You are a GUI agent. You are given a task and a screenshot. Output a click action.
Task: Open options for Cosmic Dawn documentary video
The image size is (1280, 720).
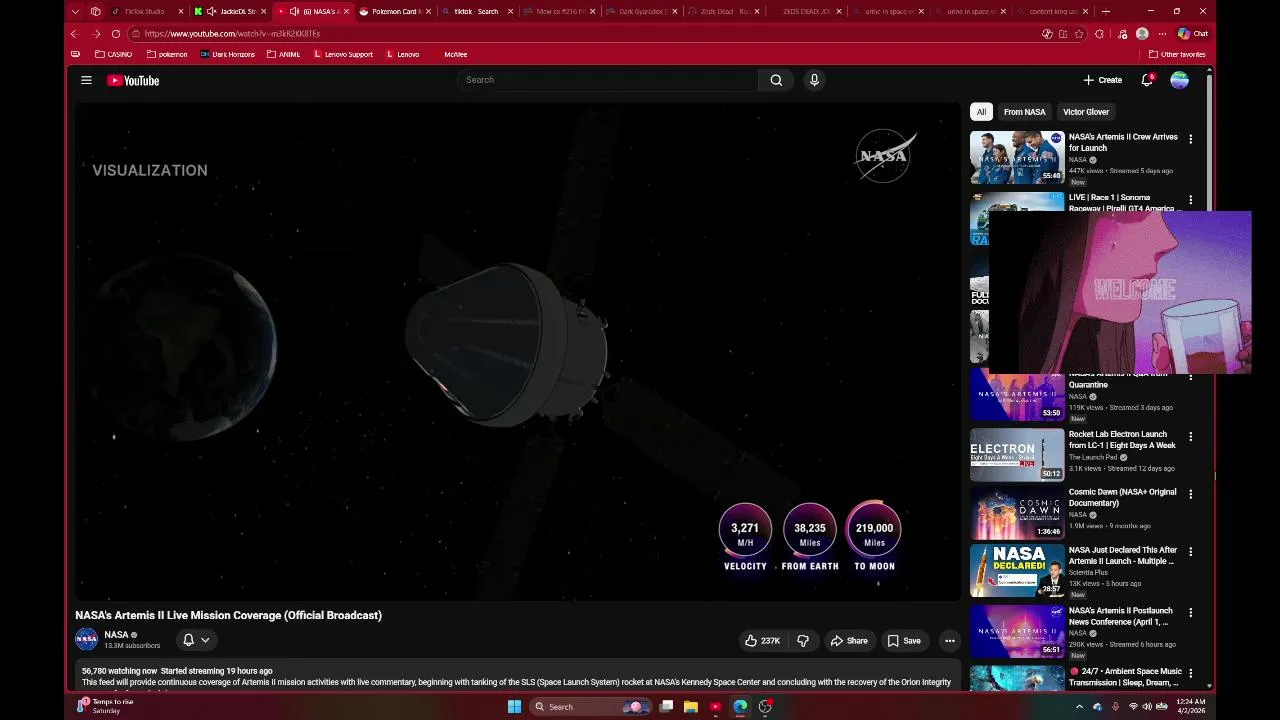pyautogui.click(x=1190, y=493)
